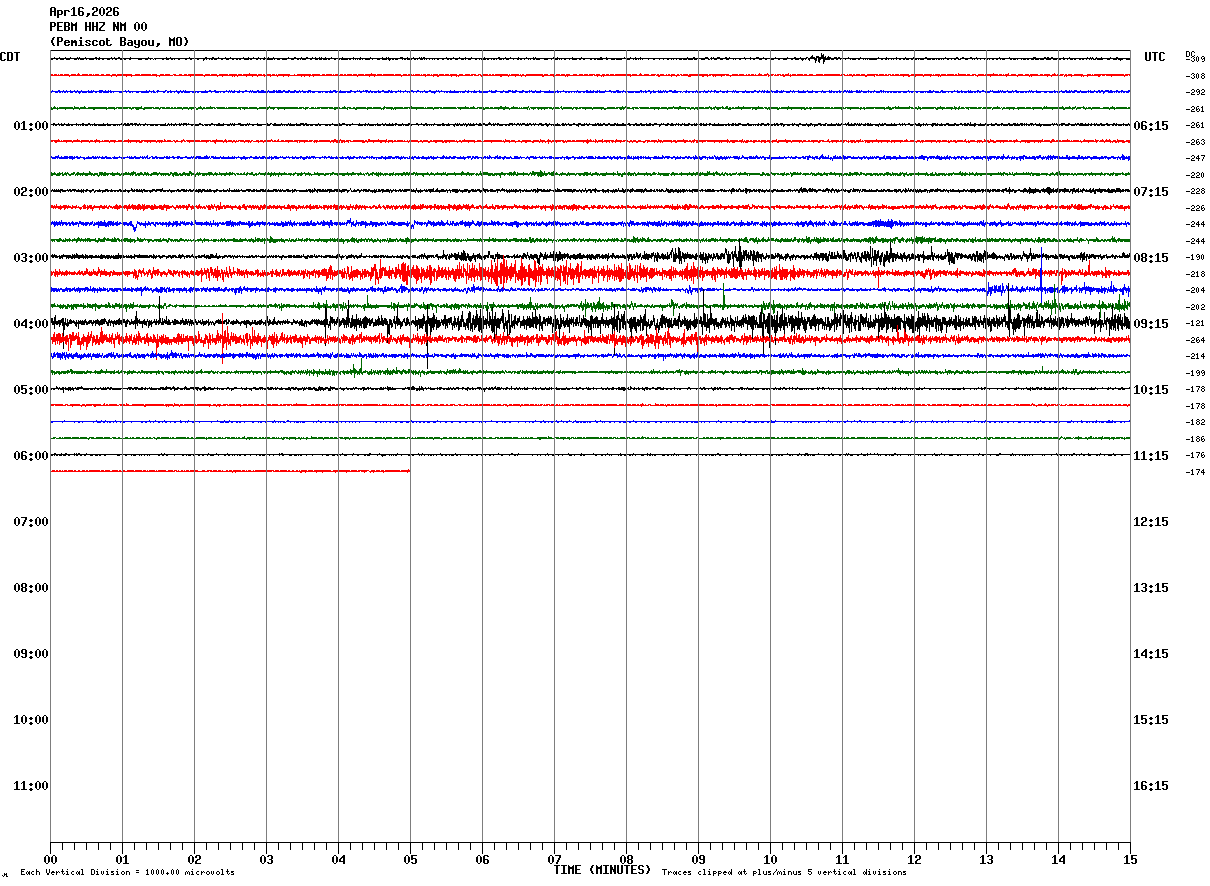Click the DC offset value -264
This screenshot has height=886, width=1210.
(1195, 340)
